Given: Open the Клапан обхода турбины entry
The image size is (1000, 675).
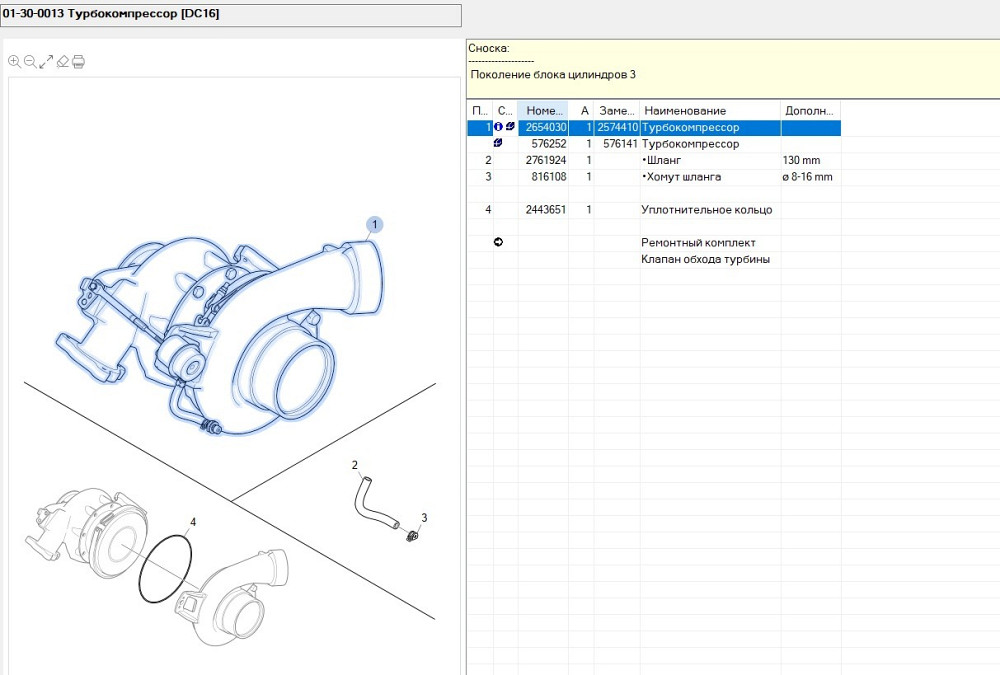Looking at the screenshot, I should click(706, 259).
